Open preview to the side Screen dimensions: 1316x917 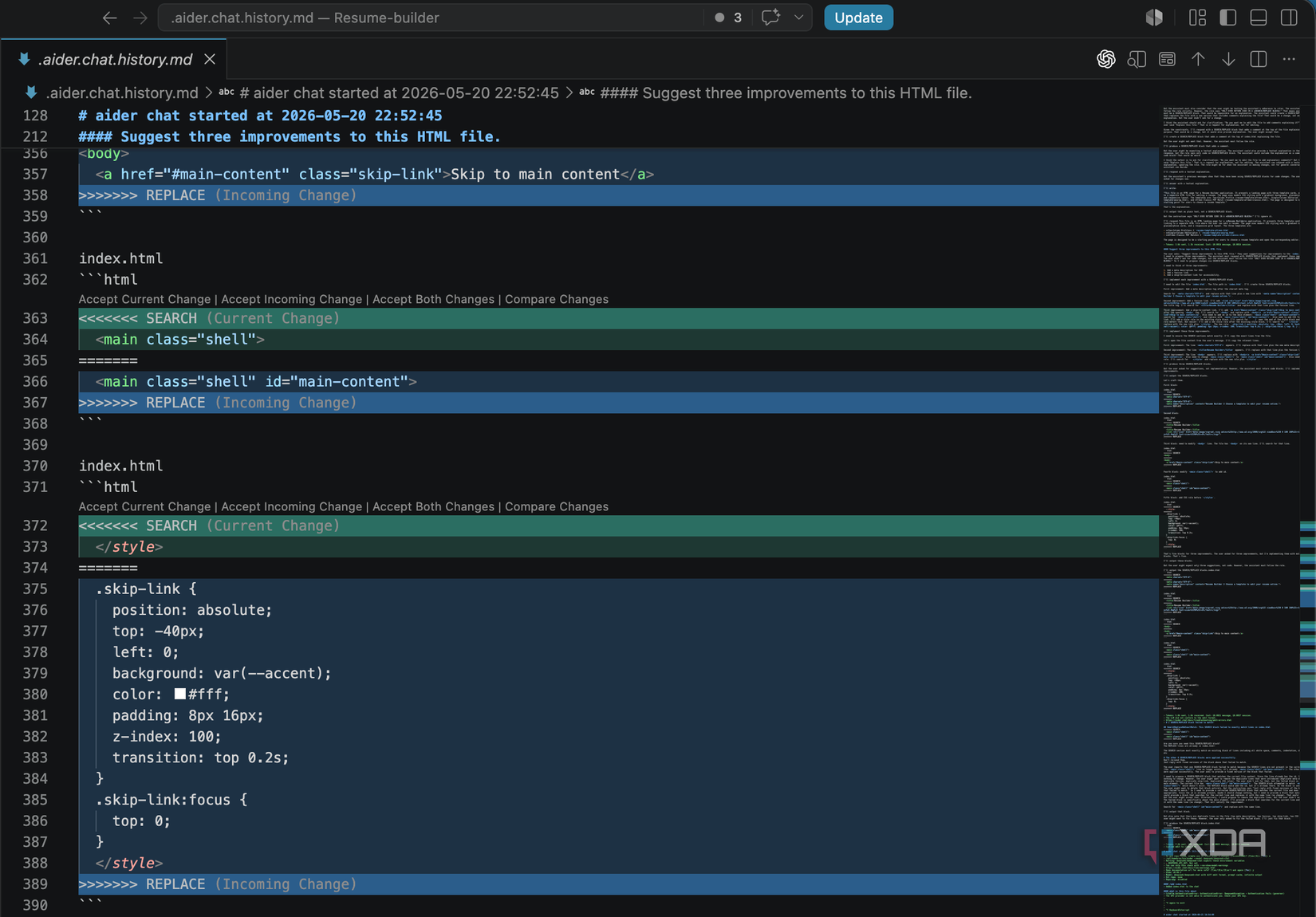[1137, 59]
